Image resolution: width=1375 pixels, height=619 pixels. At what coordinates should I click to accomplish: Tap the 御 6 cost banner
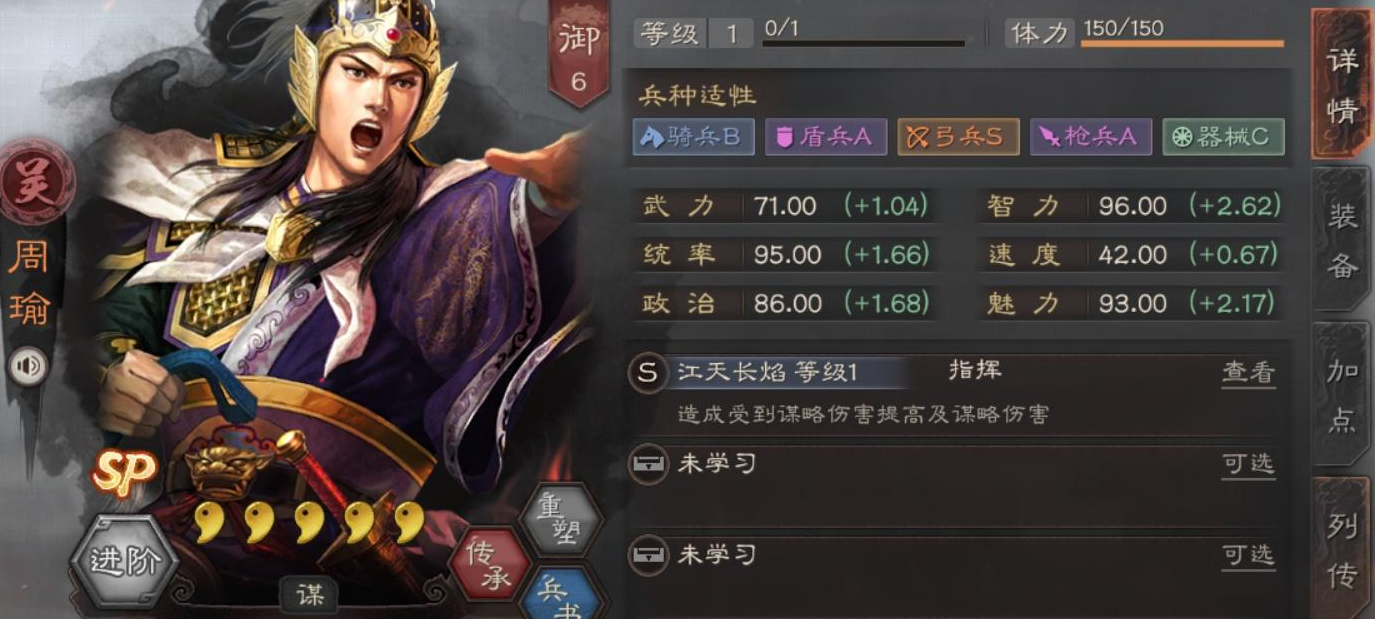point(579,55)
